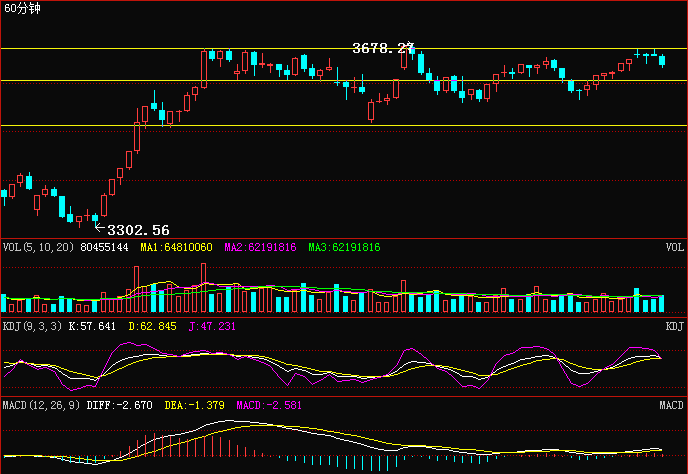Click the VOL label at panel right
The height and width of the screenshot is (474, 688).
[674, 247]
